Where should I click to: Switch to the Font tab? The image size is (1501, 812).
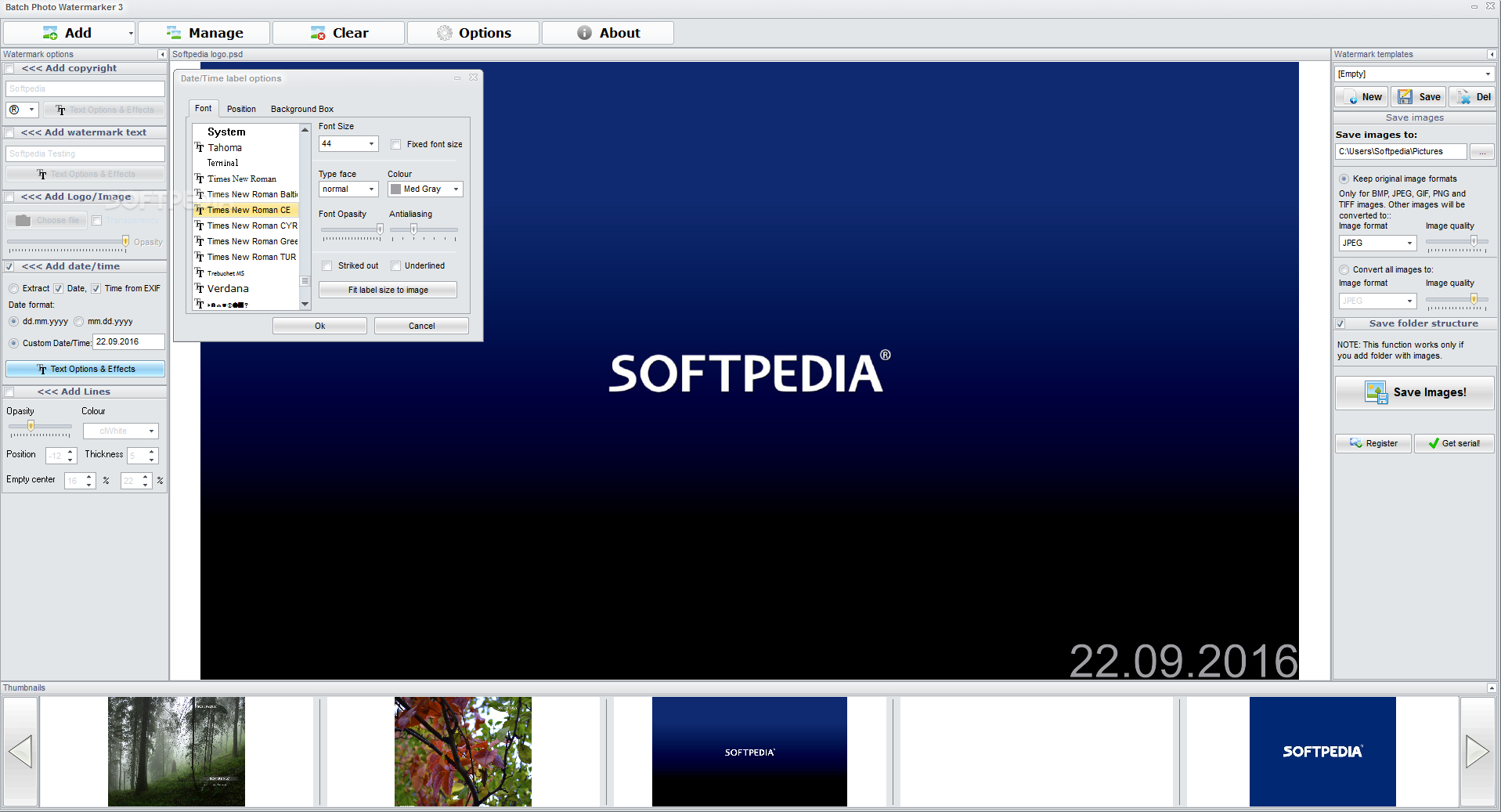coord(204,109)
